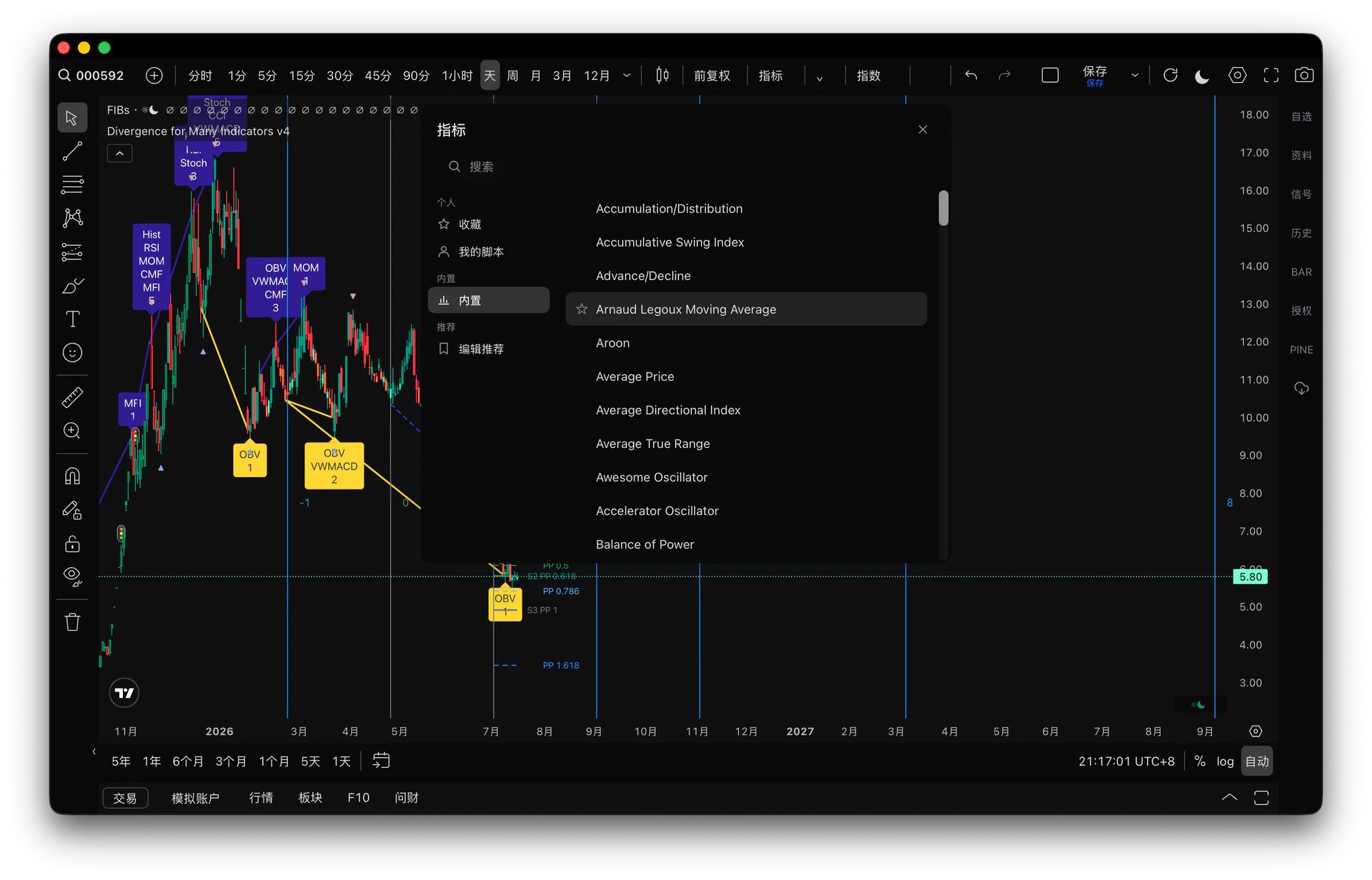Add Awesome Oscillator indicator
The height and width of the screenshot is (880, 1372).
(x=746, y=477)
